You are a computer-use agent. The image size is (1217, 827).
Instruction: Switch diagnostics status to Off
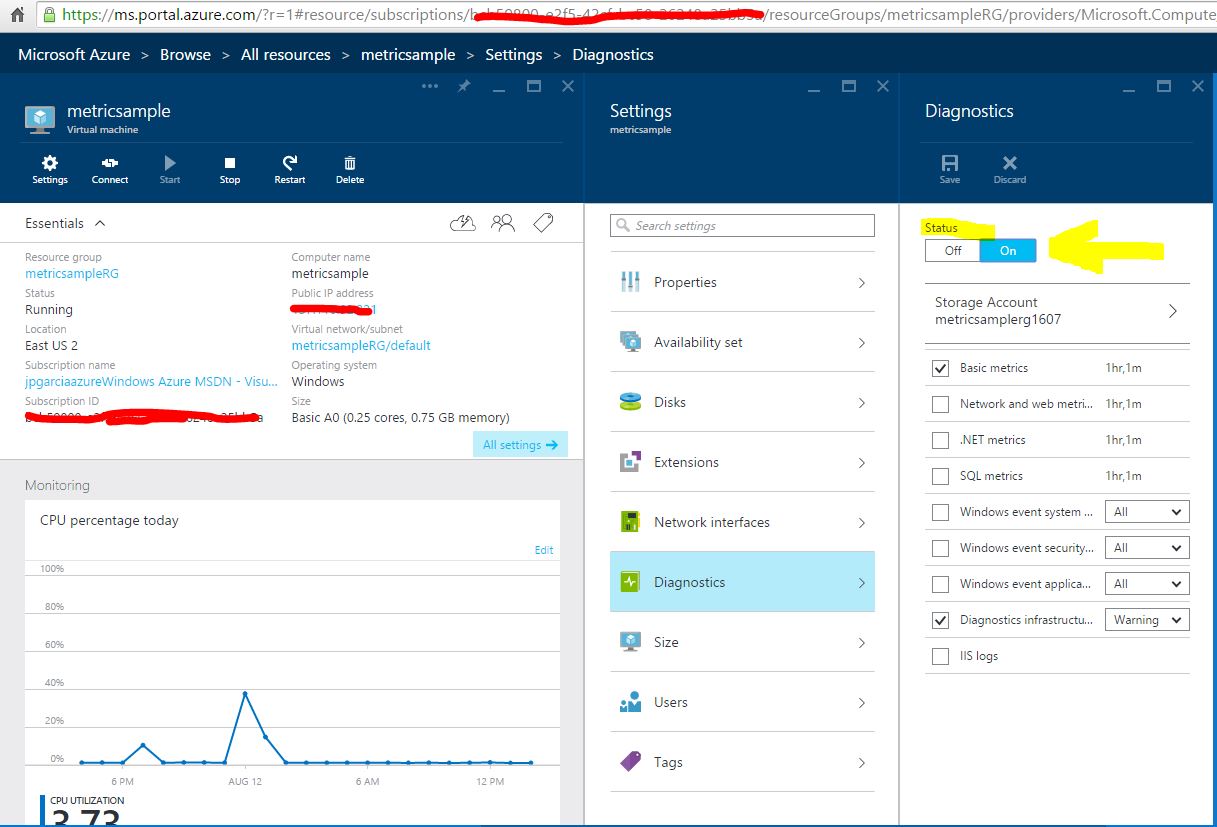[952, 251]
